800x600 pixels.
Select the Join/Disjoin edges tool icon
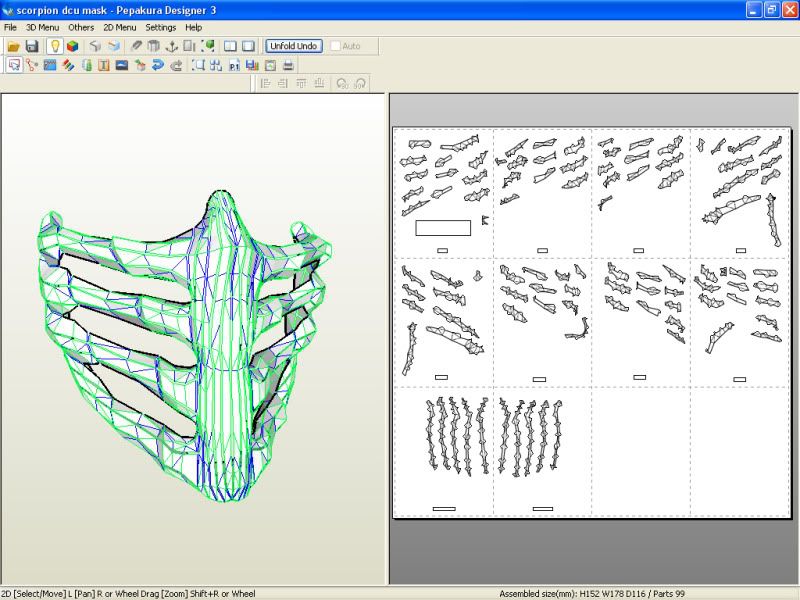(32, 65)
